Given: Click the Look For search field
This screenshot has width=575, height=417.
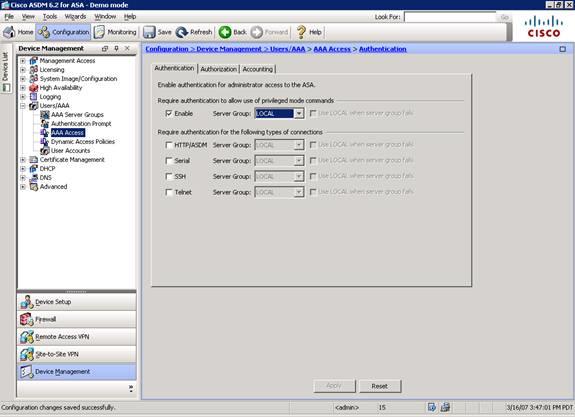Looking at the screenshot, I should tap(450, 17).
